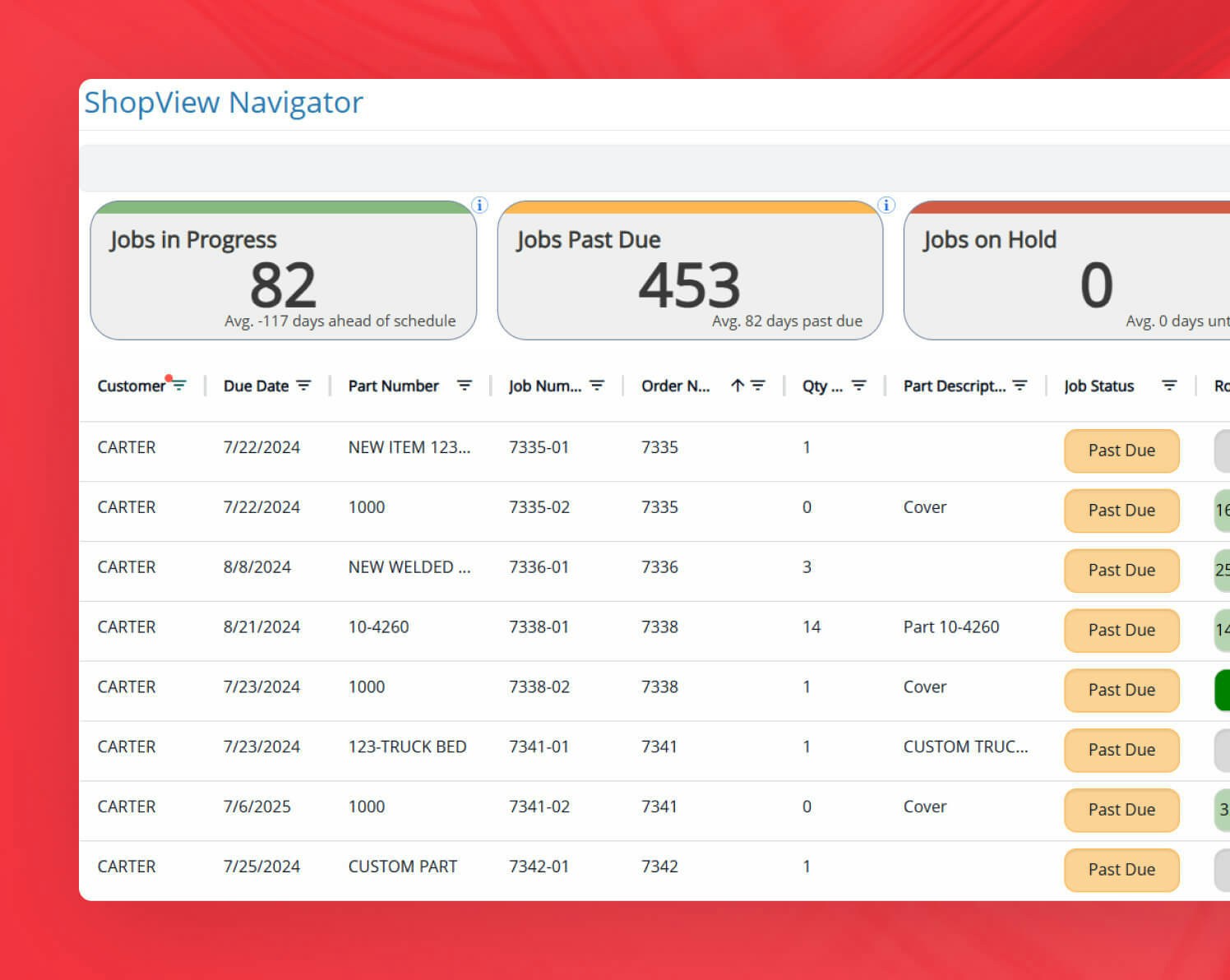Click the Due Date column header
The height and width of the screenshot is (980, 1230).
pyautogui.click(x=256, y=386)
